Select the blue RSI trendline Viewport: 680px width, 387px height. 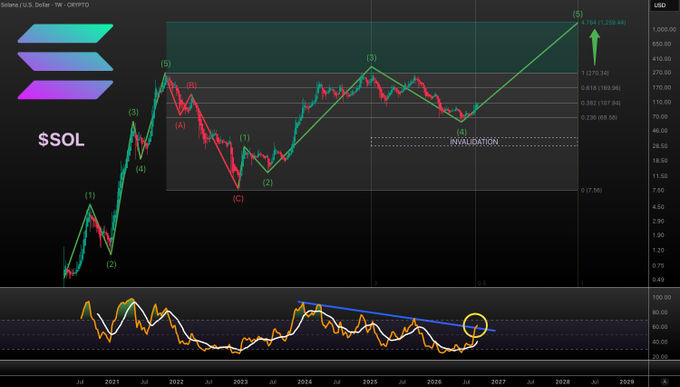[396, 316]
